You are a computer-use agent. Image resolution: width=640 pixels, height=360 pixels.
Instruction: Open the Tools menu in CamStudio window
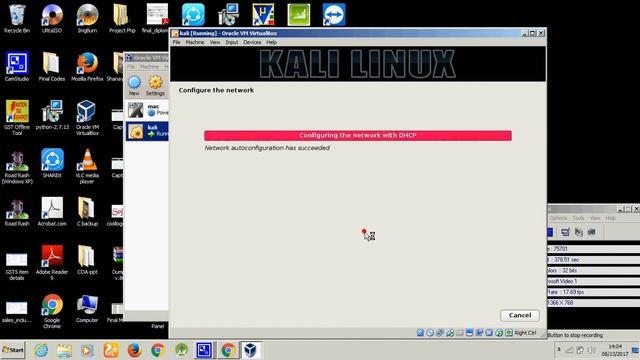578,218
